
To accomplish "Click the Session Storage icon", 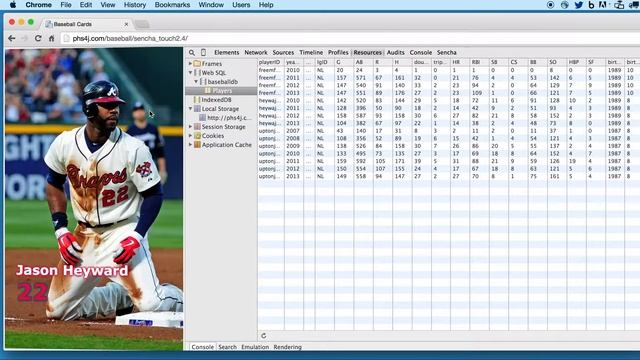I will [197, 127].
